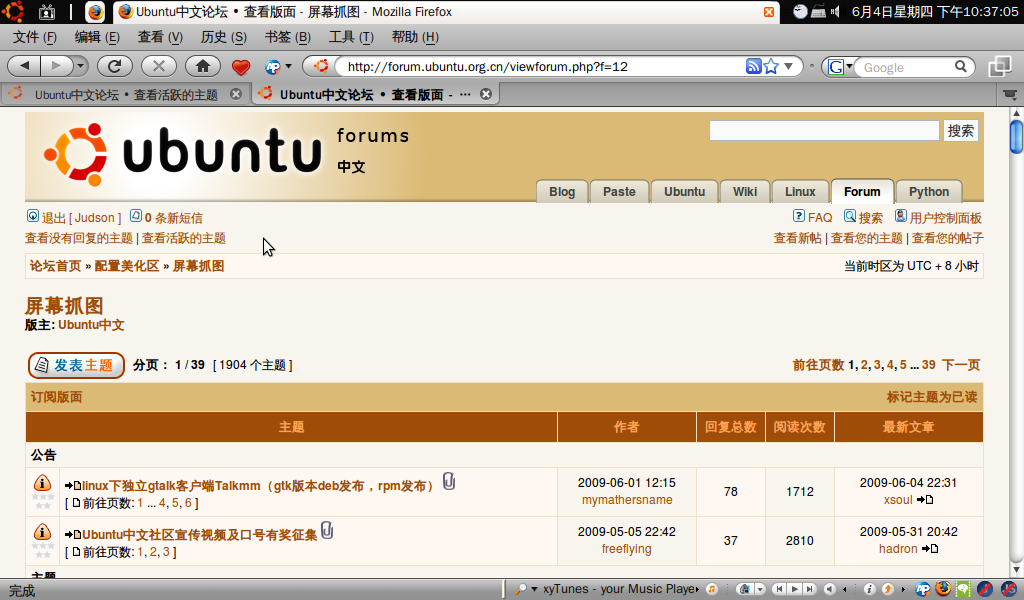Click the forum 搜索 button next to search field
Image resolution: width=1024 pixels, height=600 pixels.
click(961, 131)
